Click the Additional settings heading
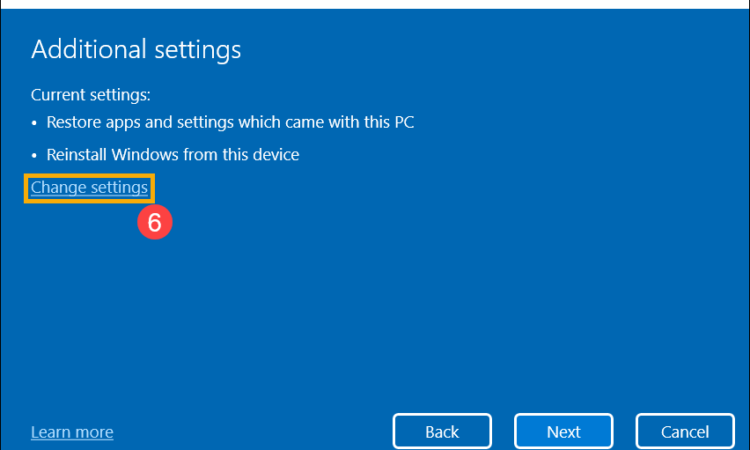The height and width of the screenshot is (450, 750). (136, 50)
